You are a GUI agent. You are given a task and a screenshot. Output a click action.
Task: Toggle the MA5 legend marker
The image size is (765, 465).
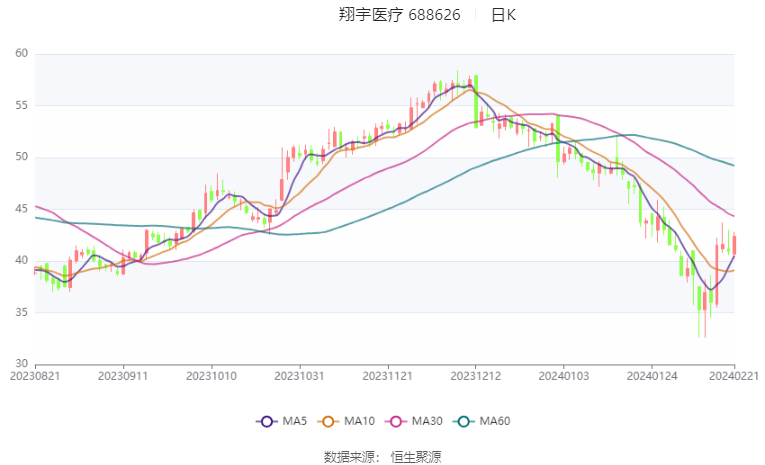pos(266,422)
